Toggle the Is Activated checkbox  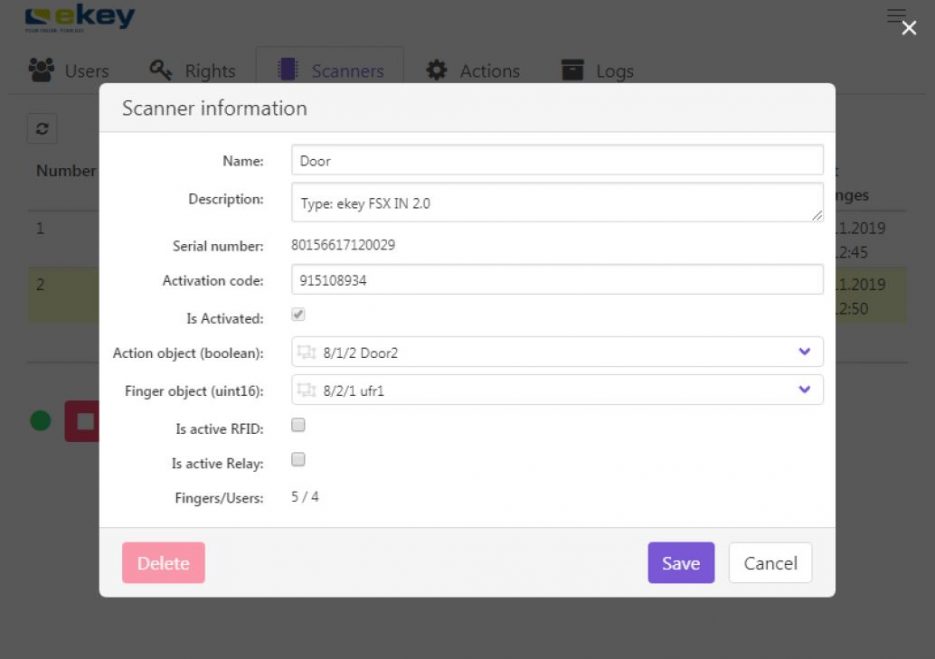[298, 314]
